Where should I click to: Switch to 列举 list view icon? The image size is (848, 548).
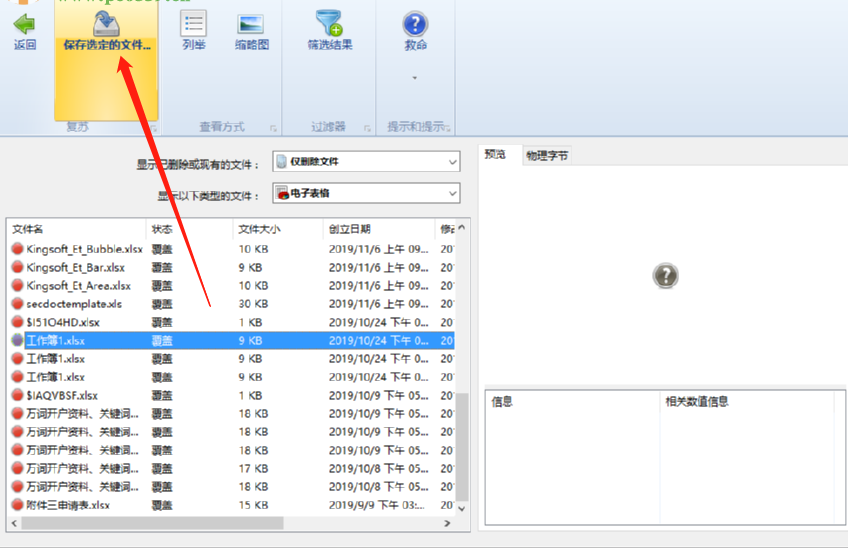(x=194, y=24)
